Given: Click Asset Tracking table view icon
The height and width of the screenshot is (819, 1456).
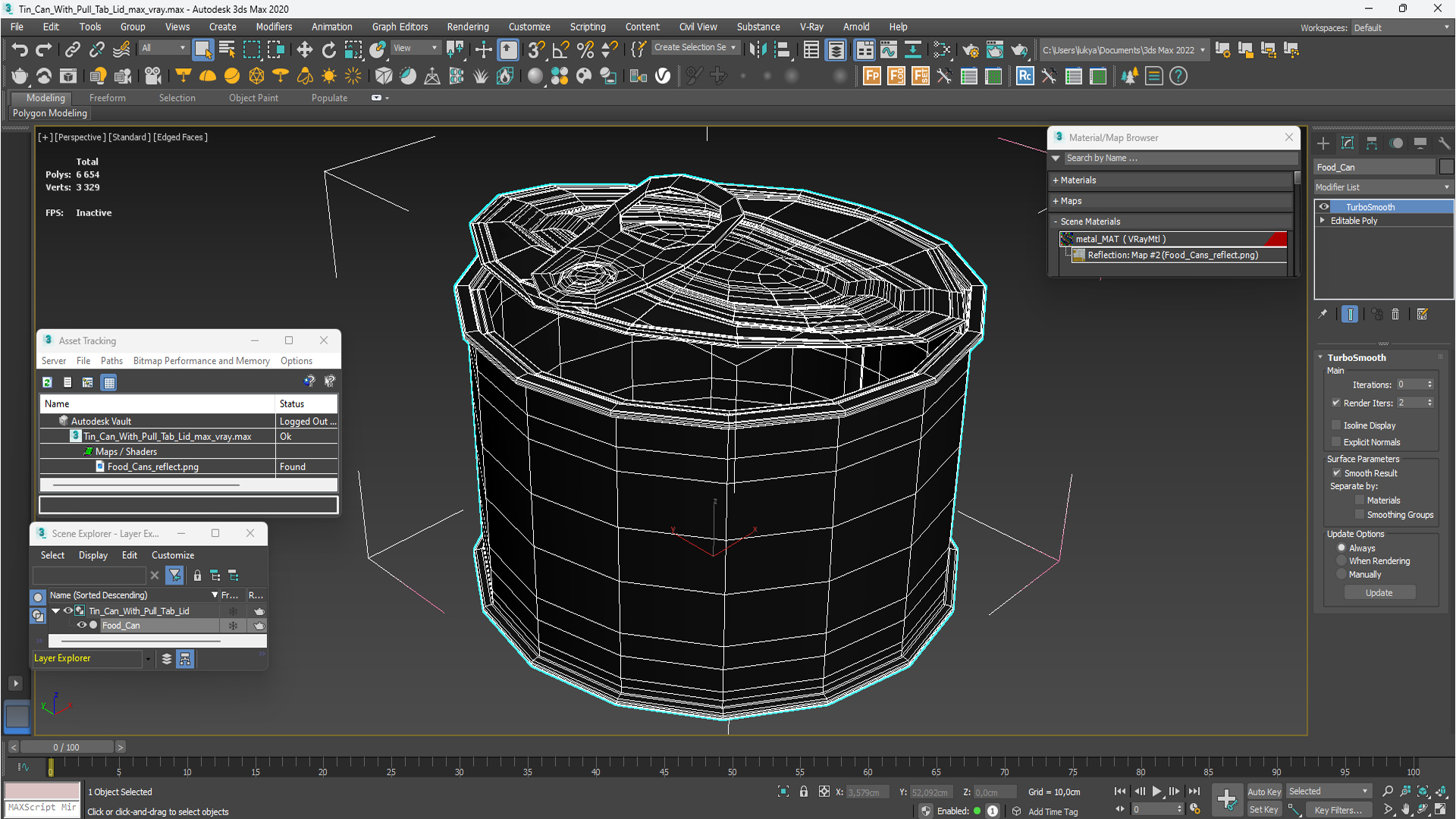Looking at the screenshot, I should (x=109, y=382).
